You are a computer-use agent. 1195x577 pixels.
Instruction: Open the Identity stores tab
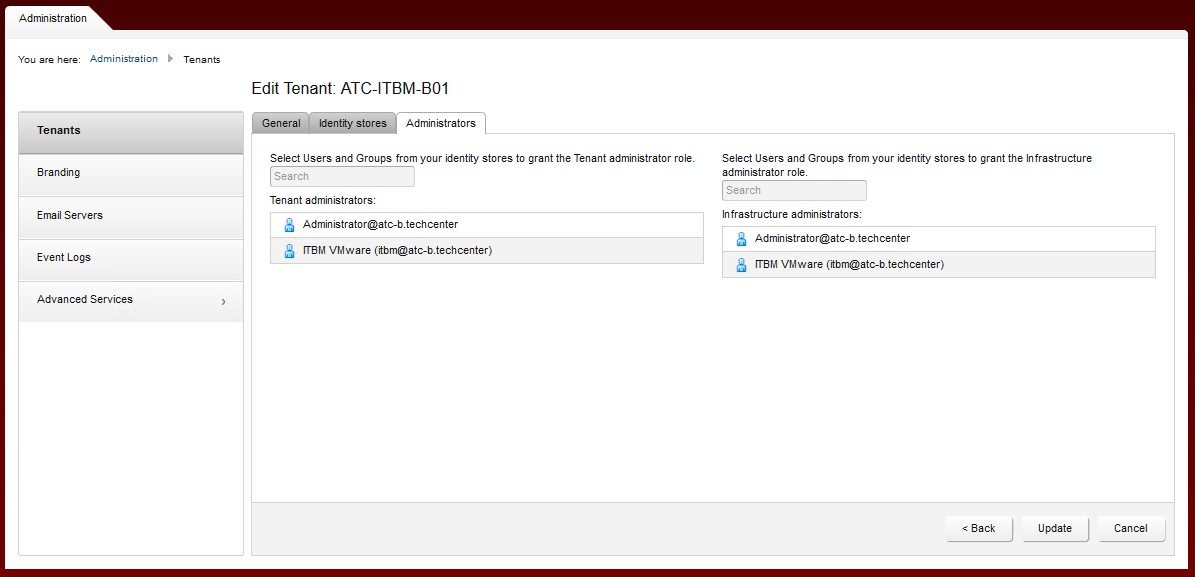pyautogui.click(x=352, y=123)
